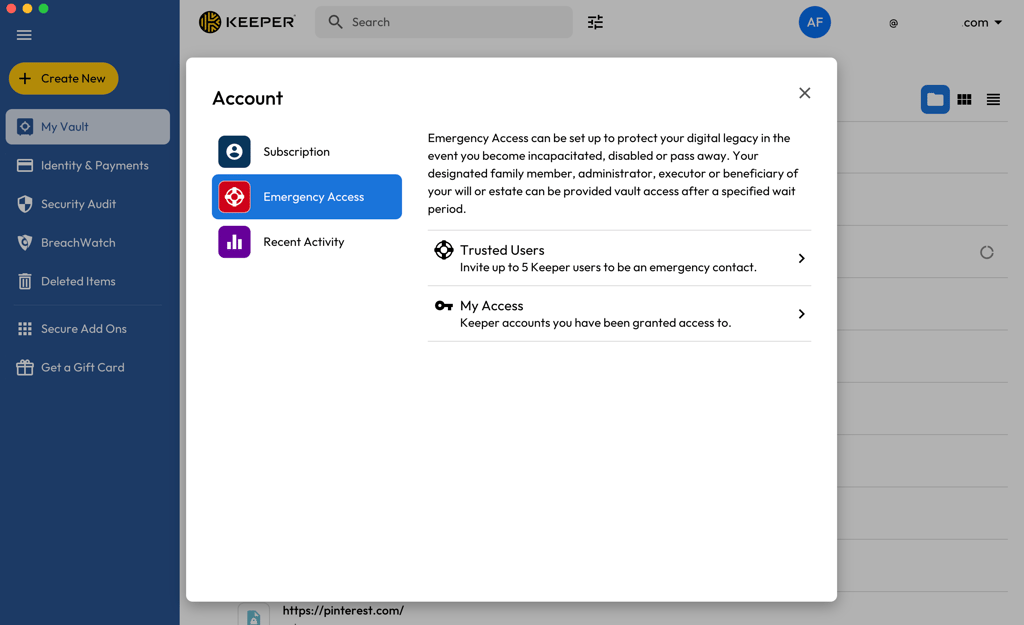Image resolution: width=1024 pixels, height=625 pixels.
Task: Click the Subscription person icon
Action: [x=234, y=152]
